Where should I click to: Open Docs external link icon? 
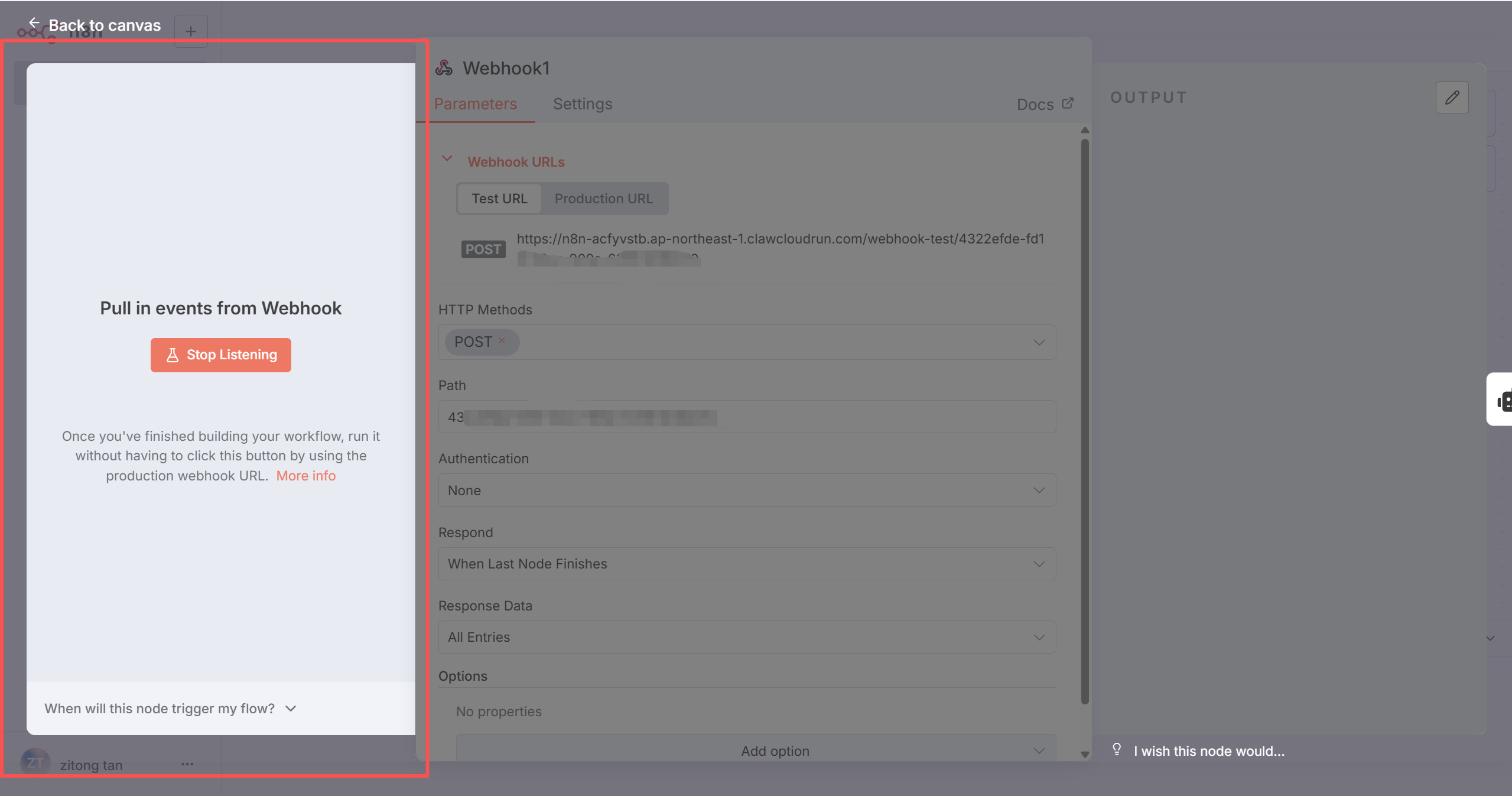point(1067,103)
